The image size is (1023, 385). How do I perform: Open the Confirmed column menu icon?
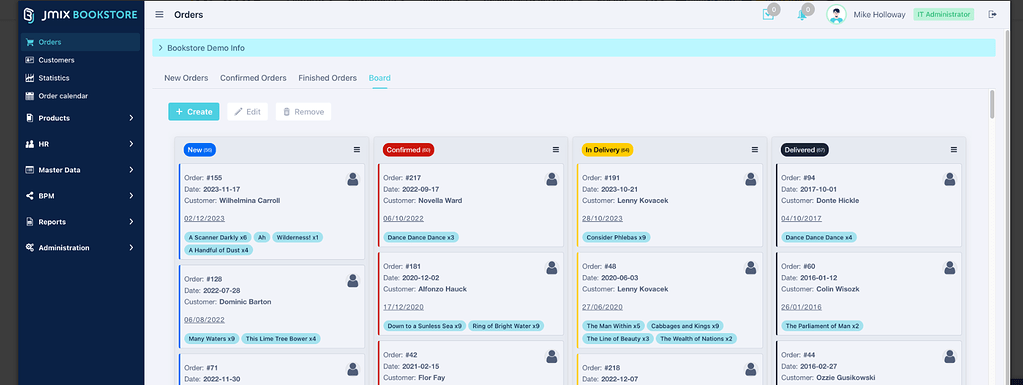(x=556, y=149)
